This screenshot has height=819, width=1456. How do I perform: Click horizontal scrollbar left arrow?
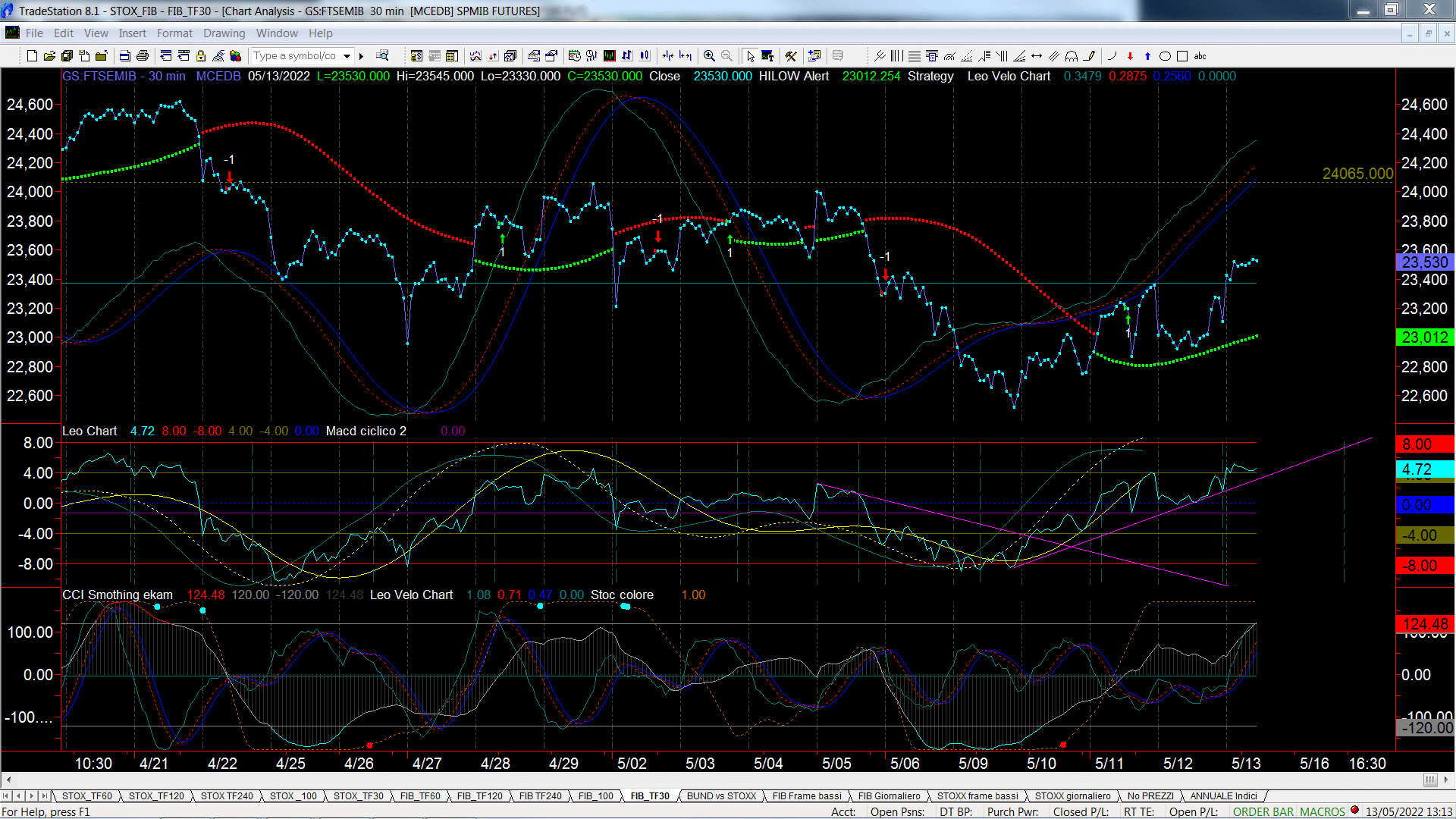coord(8,780)
